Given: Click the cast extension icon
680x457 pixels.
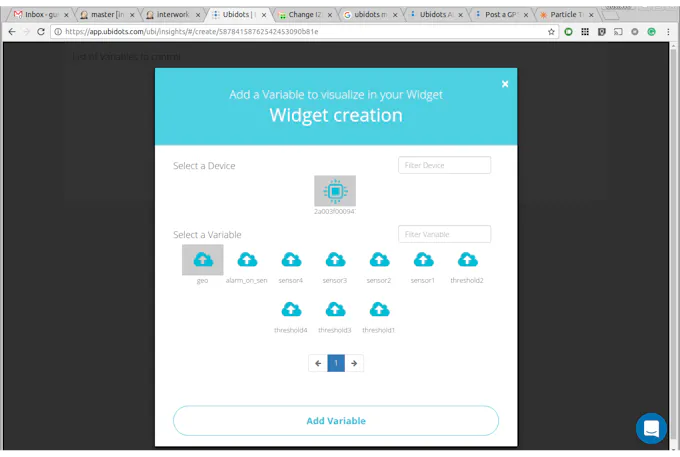Looking at the screenshot, I should pos(618,32).
